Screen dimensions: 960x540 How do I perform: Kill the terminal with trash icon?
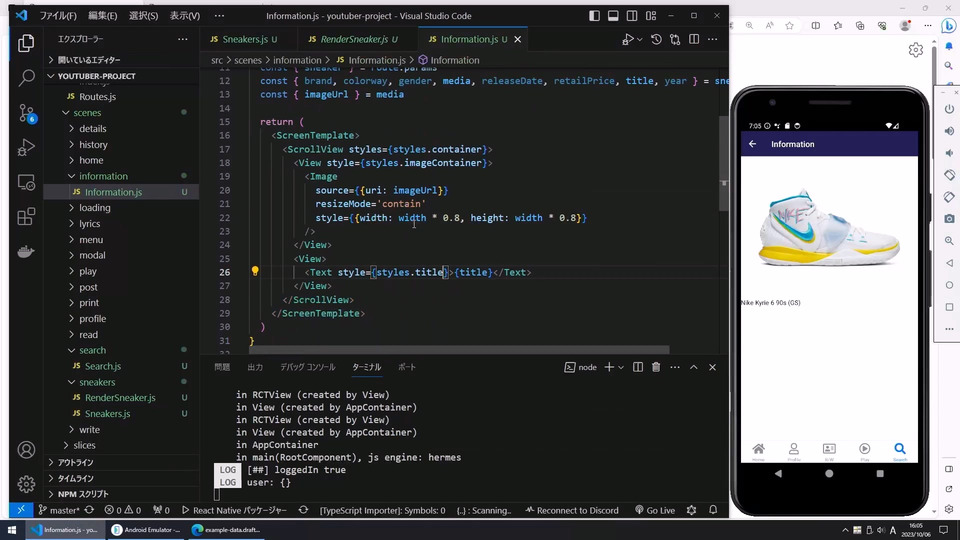656,367
